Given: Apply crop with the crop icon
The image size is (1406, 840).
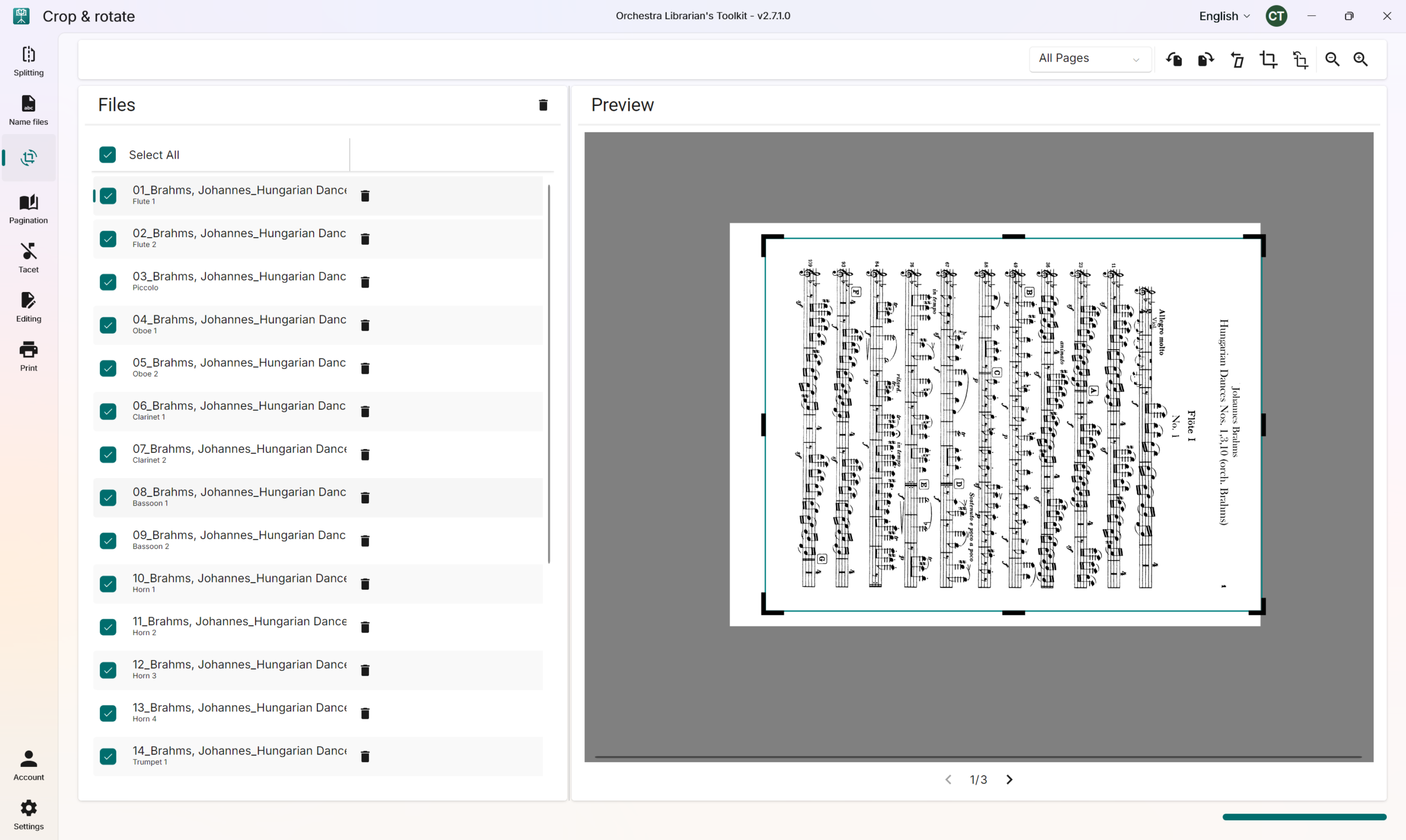Looking at the screenshot, I should pos(1268,59).
